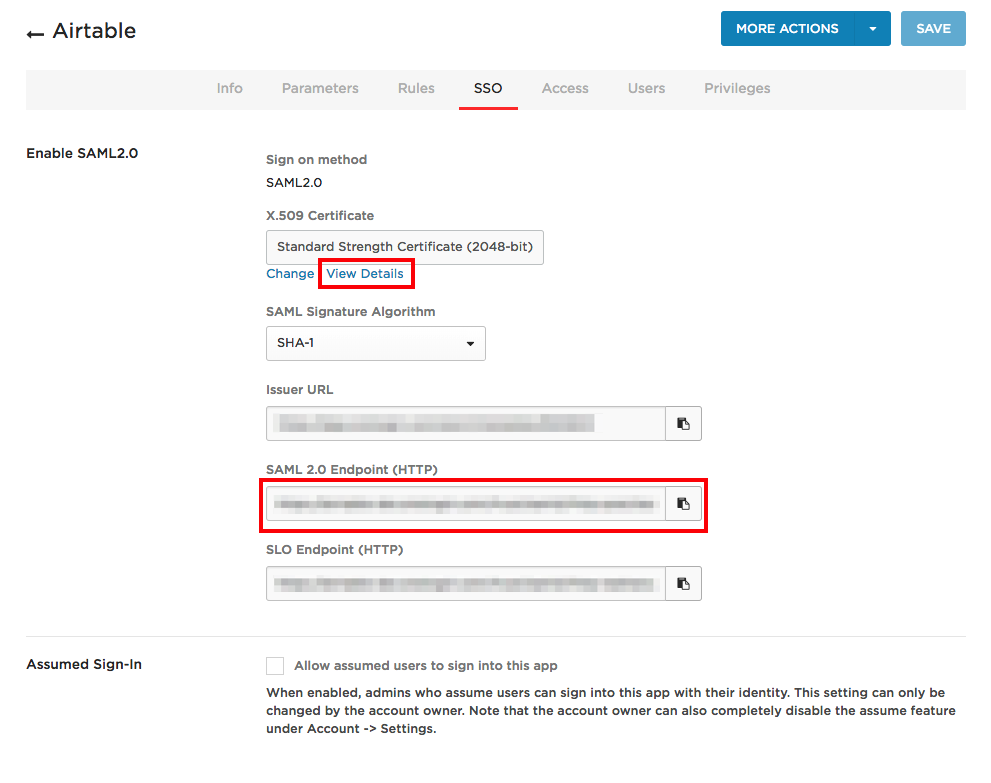
Task: Open the Parameters tab
Action: (320, 88)
